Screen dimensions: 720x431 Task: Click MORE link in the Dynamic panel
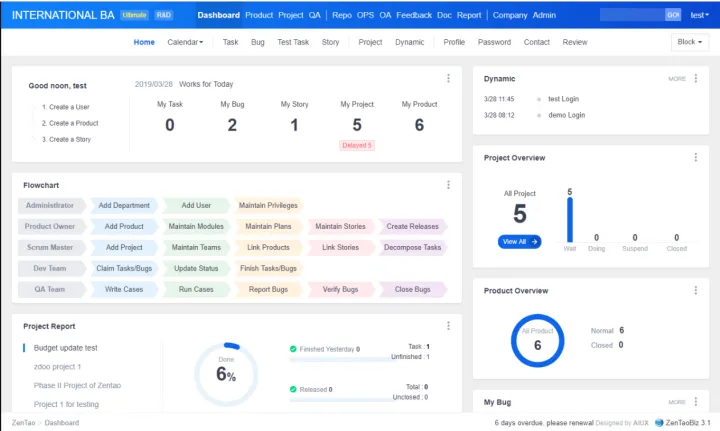coord(677,78)
